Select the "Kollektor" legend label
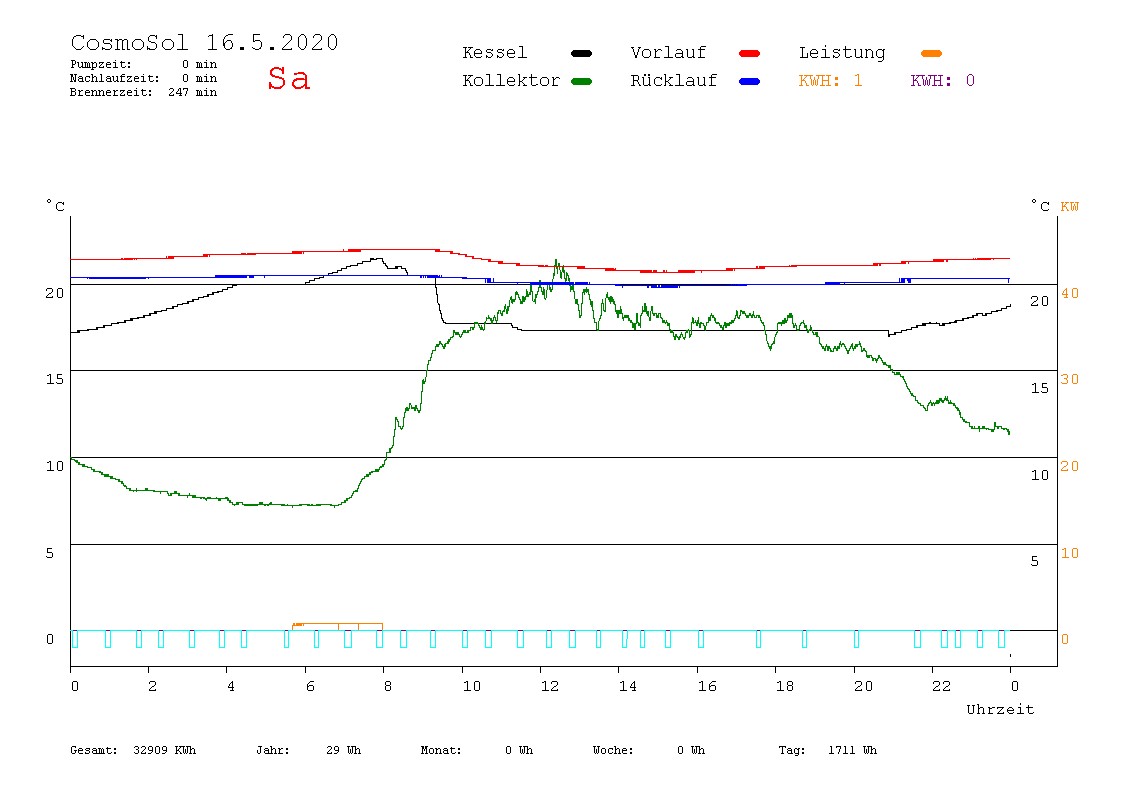The width and height of the screenshot is (1148, 812). [x=511, y=81]
